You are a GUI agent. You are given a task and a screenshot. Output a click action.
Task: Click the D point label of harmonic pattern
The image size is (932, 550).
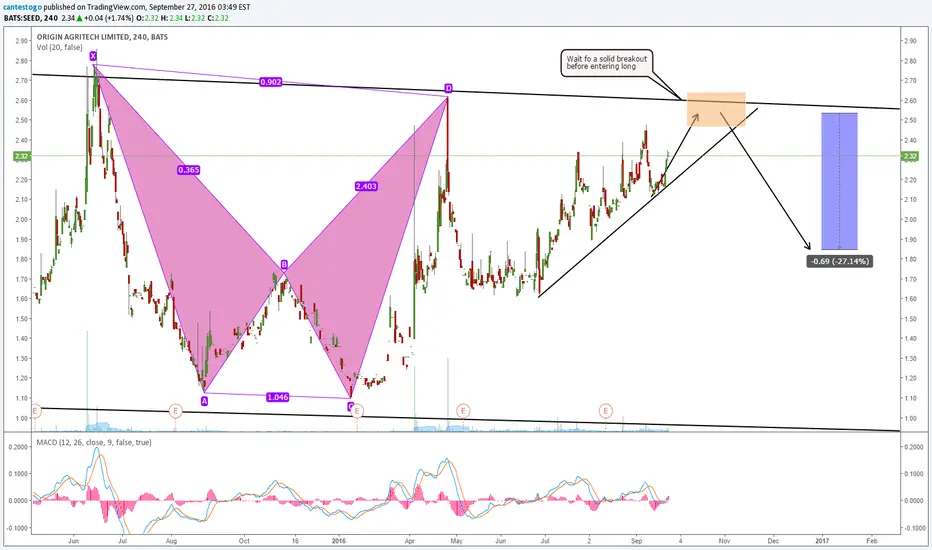click(448, 89)
